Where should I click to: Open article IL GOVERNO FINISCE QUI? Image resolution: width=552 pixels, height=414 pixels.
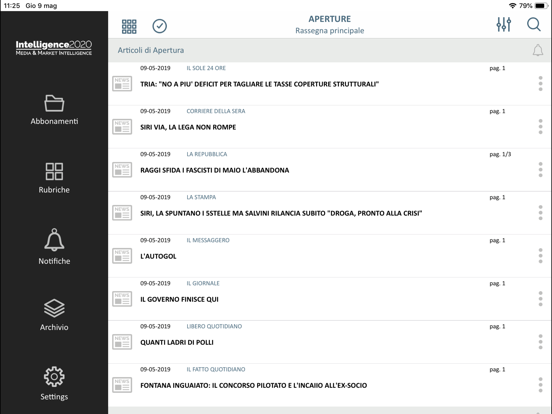[x=179, y=299]
